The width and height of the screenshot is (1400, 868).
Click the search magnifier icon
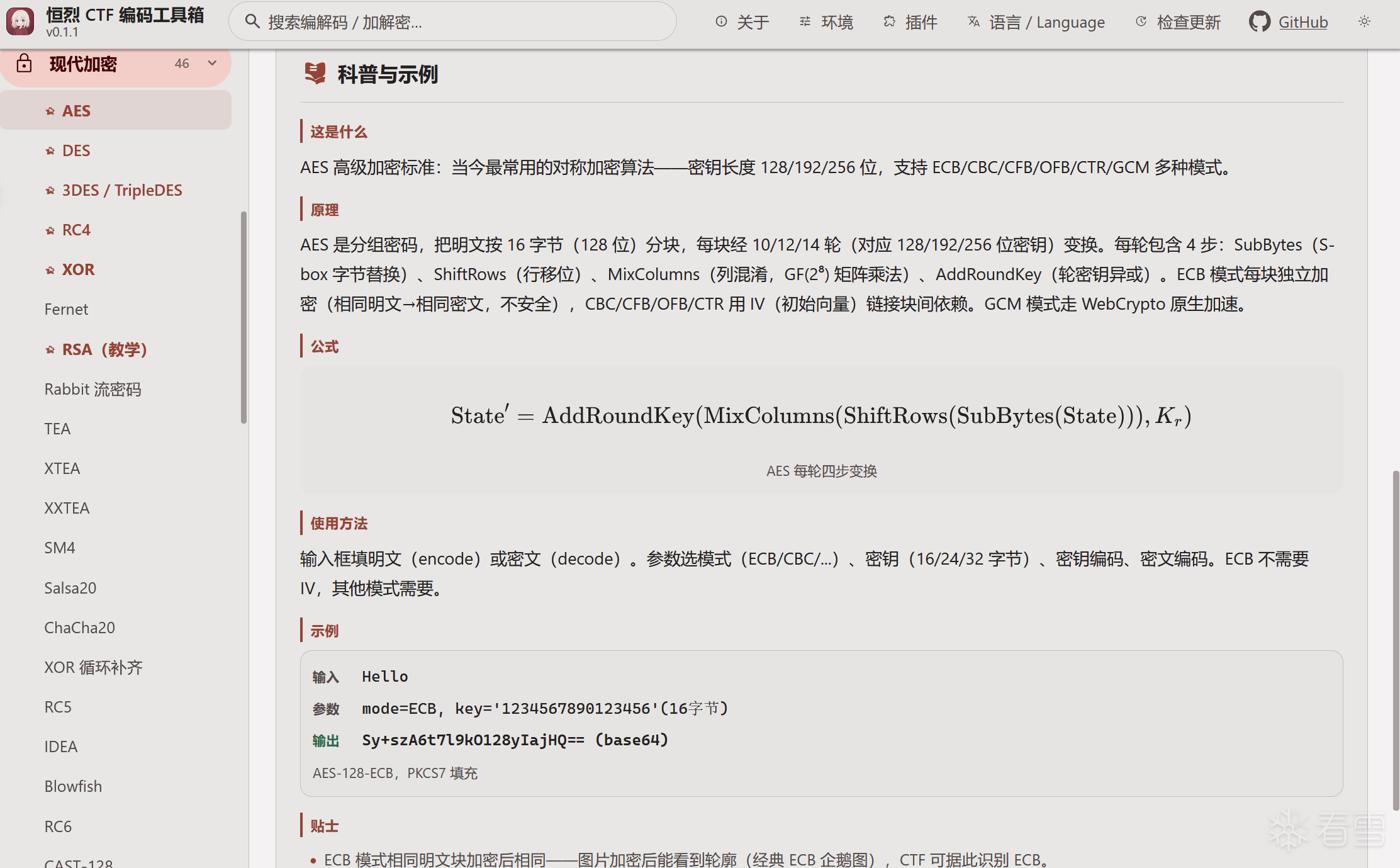coord(252,21)
